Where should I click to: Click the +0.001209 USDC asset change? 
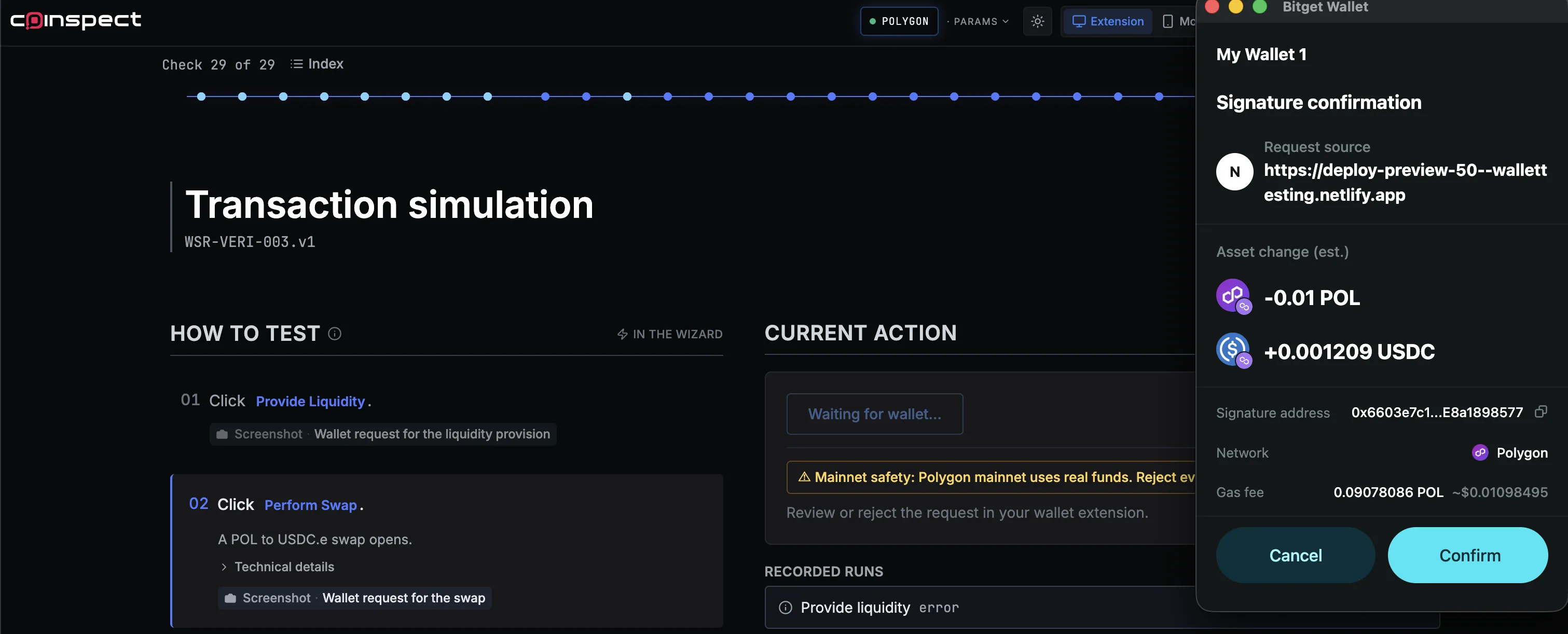tap(1350, 351)
